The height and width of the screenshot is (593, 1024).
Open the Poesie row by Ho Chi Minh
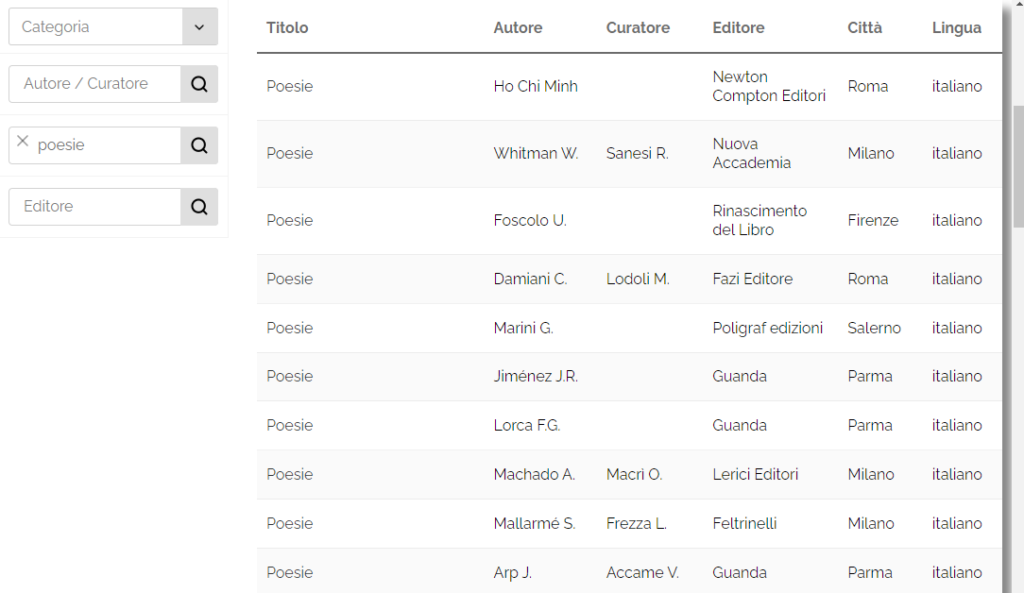[x=630, y=86]
